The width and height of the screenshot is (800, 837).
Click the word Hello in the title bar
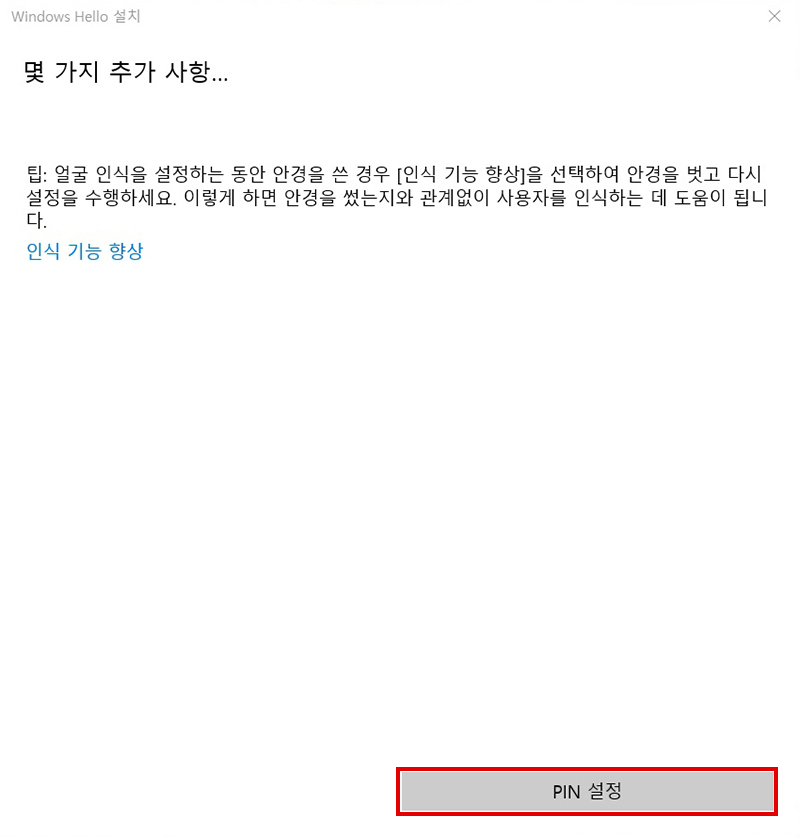[91, 17]
